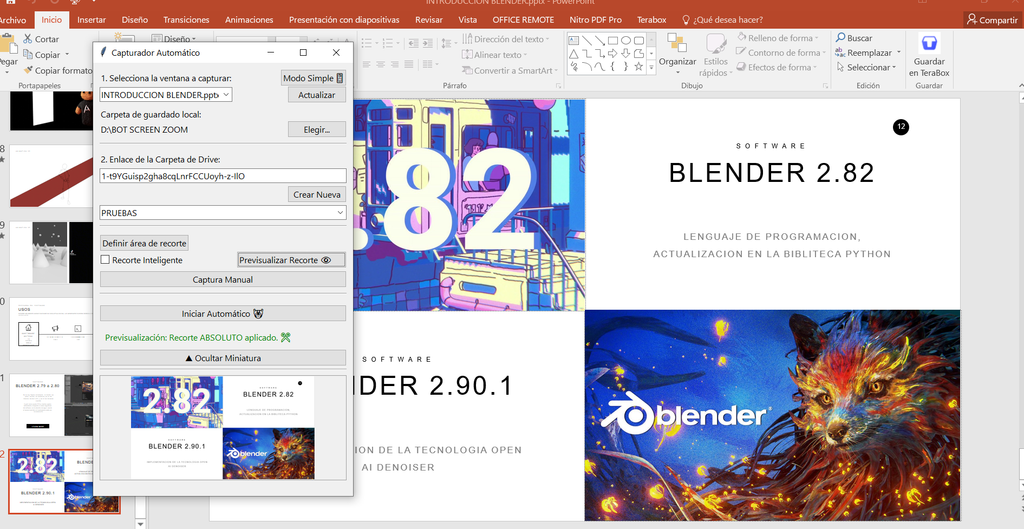Select the rectangle shape

point(613,40)
